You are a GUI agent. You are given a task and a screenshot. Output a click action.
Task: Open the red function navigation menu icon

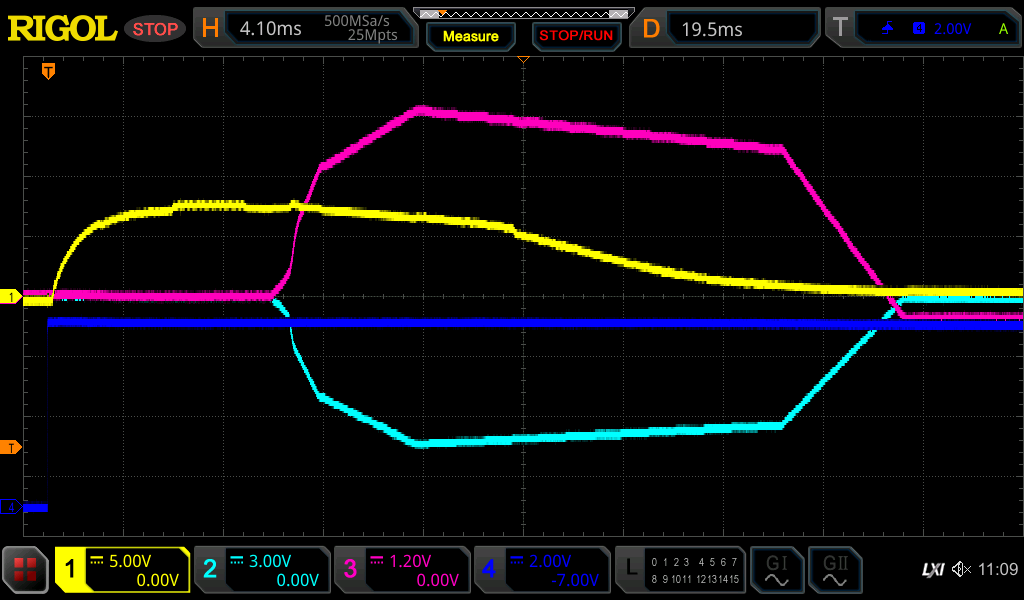(27, 570)
